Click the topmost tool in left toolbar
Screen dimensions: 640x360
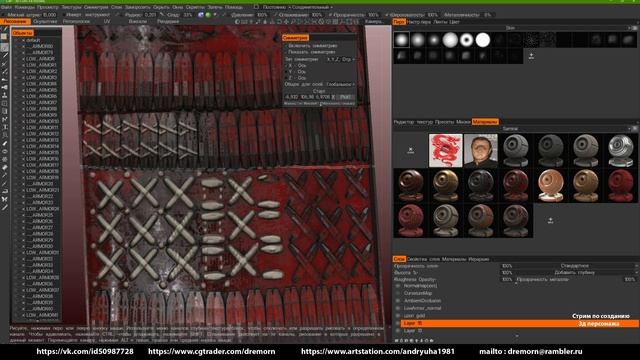tap(4, 29)
